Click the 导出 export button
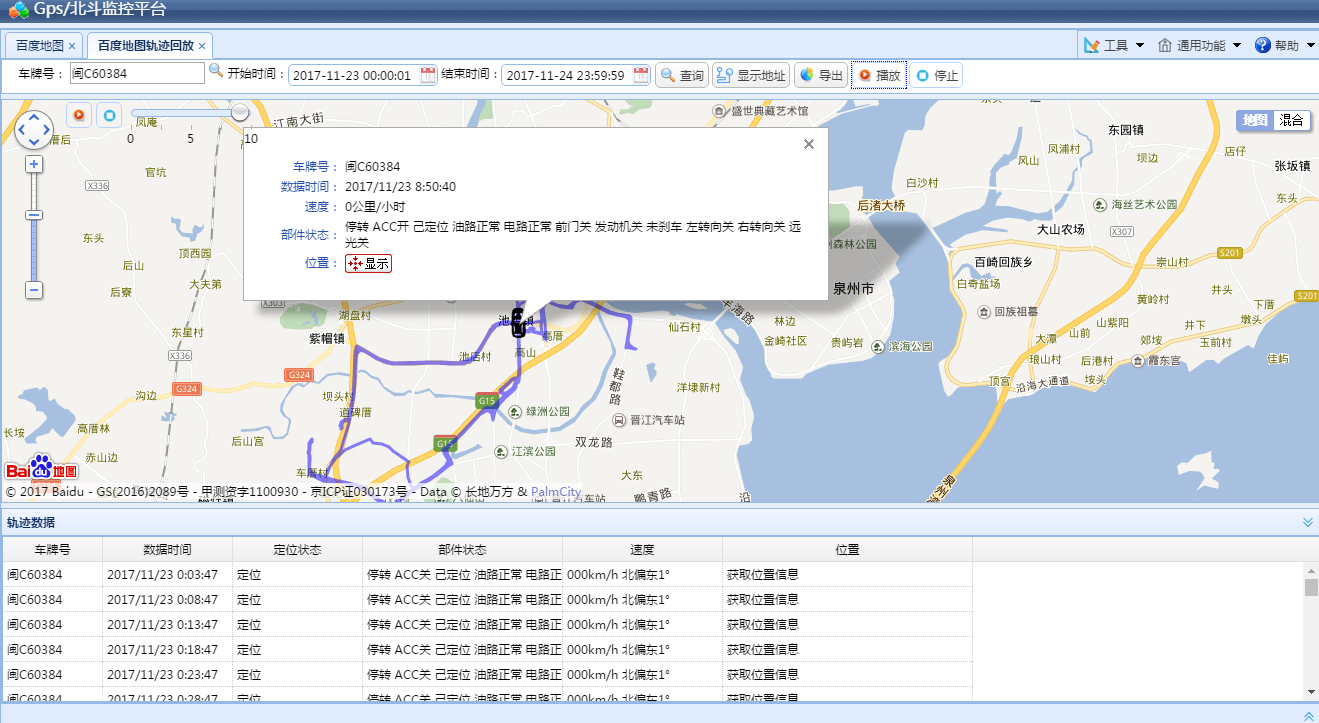Image resolution: width=1319 pixels, height=723 pixels. click(x=821, y=75)
